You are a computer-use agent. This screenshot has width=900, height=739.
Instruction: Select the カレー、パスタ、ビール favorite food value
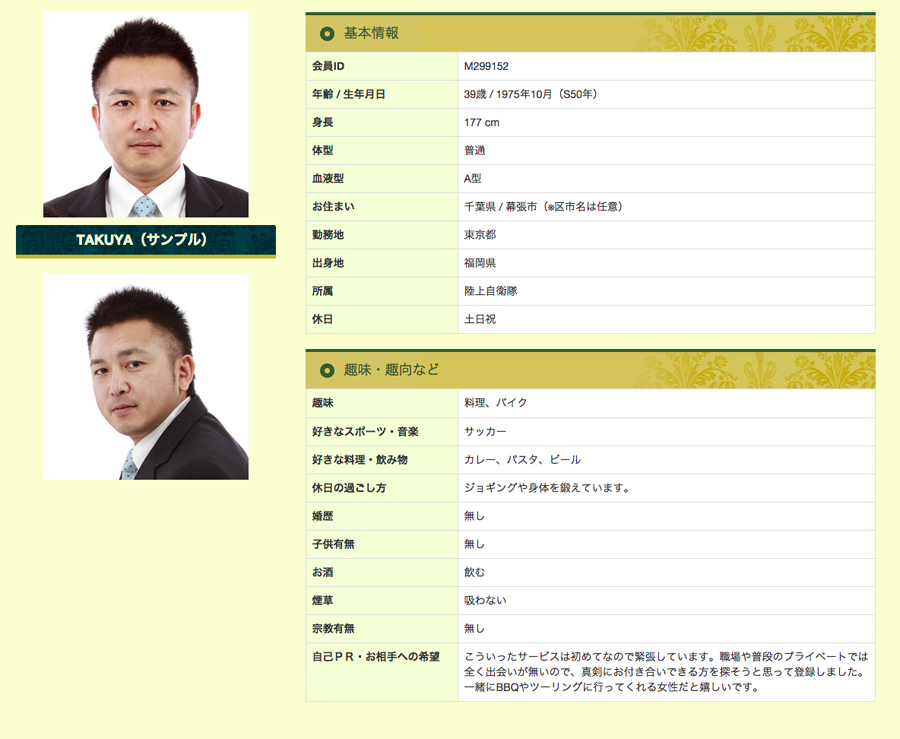coord(522,460)
